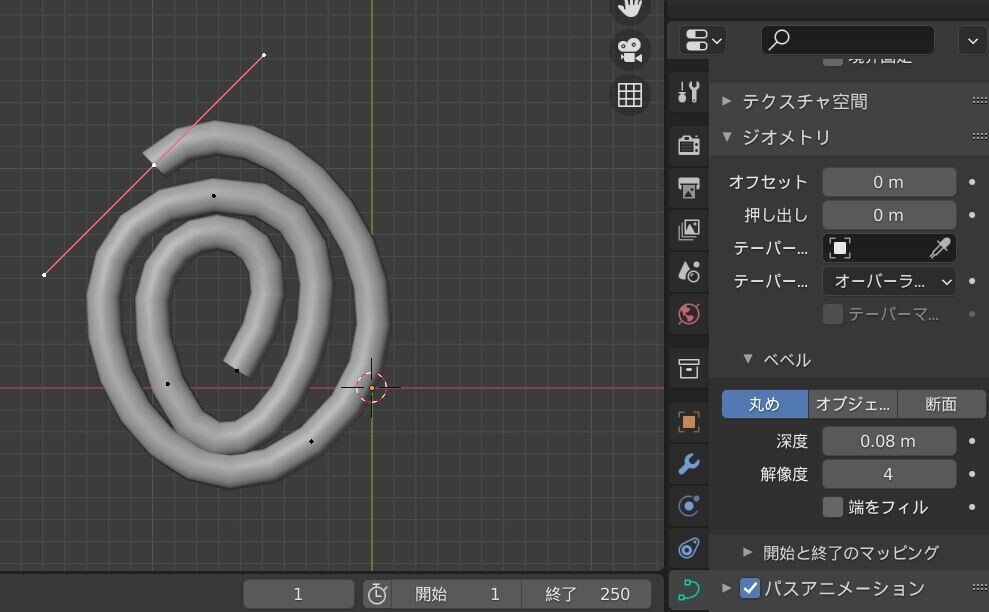Click animate dot beside 深度
989x612 pixels.
point(972,441)
